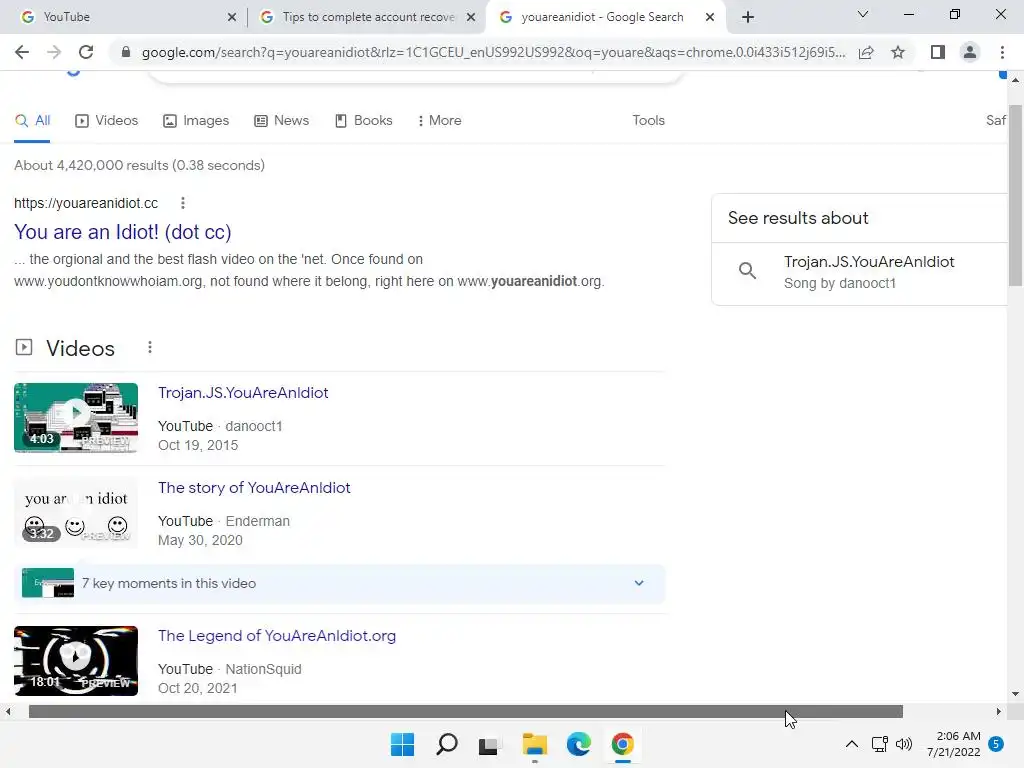Screen dimensions: 1024x768
Task: Open The Legend of YouAreAnIdiot.org link
Action: (277, 636)
